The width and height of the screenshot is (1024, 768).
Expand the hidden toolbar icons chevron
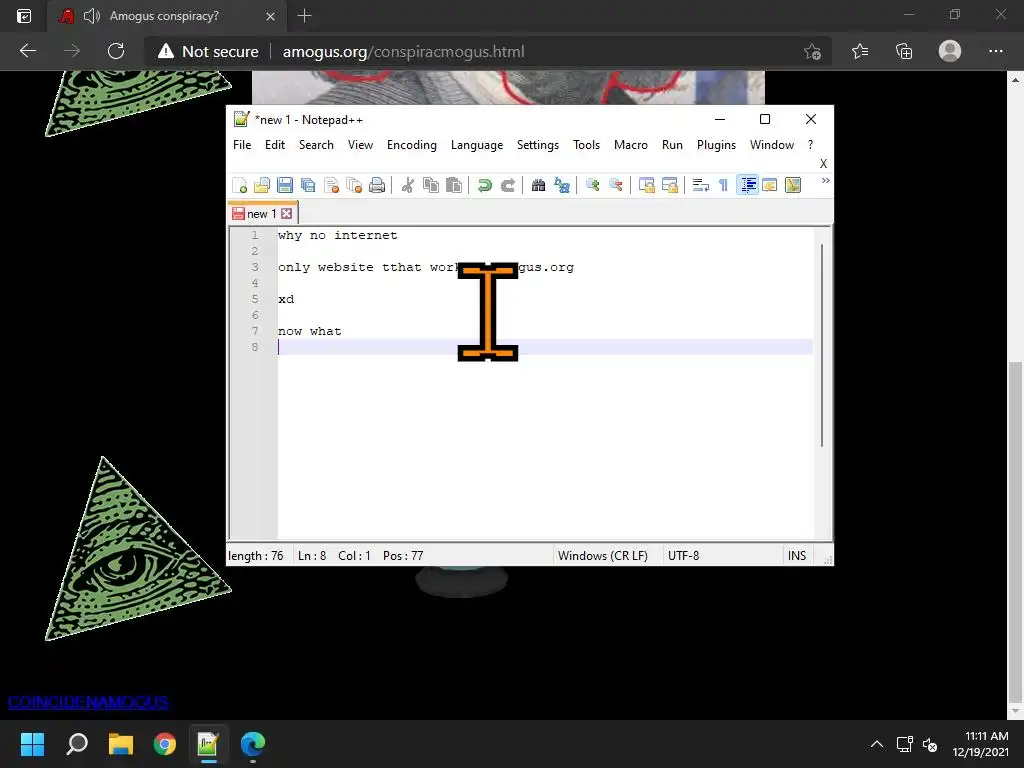pos(825,180)
